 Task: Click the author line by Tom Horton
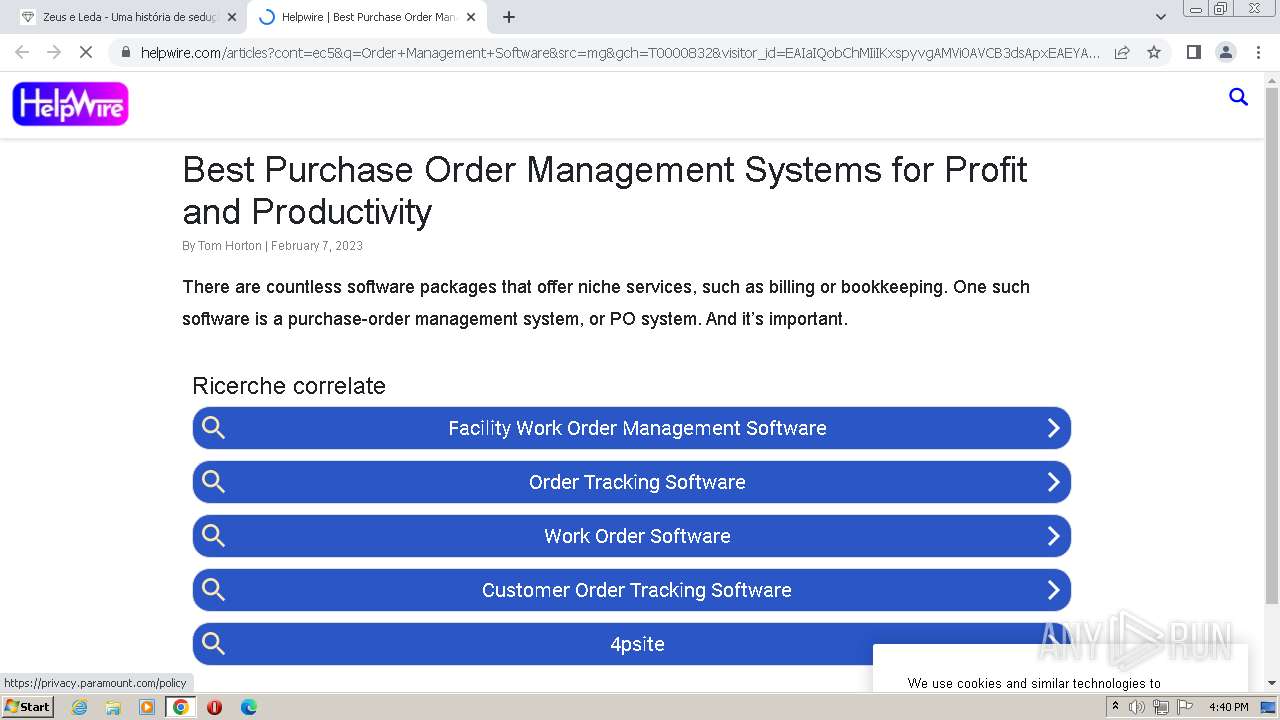pyautogui.click(x=272, y=246)
